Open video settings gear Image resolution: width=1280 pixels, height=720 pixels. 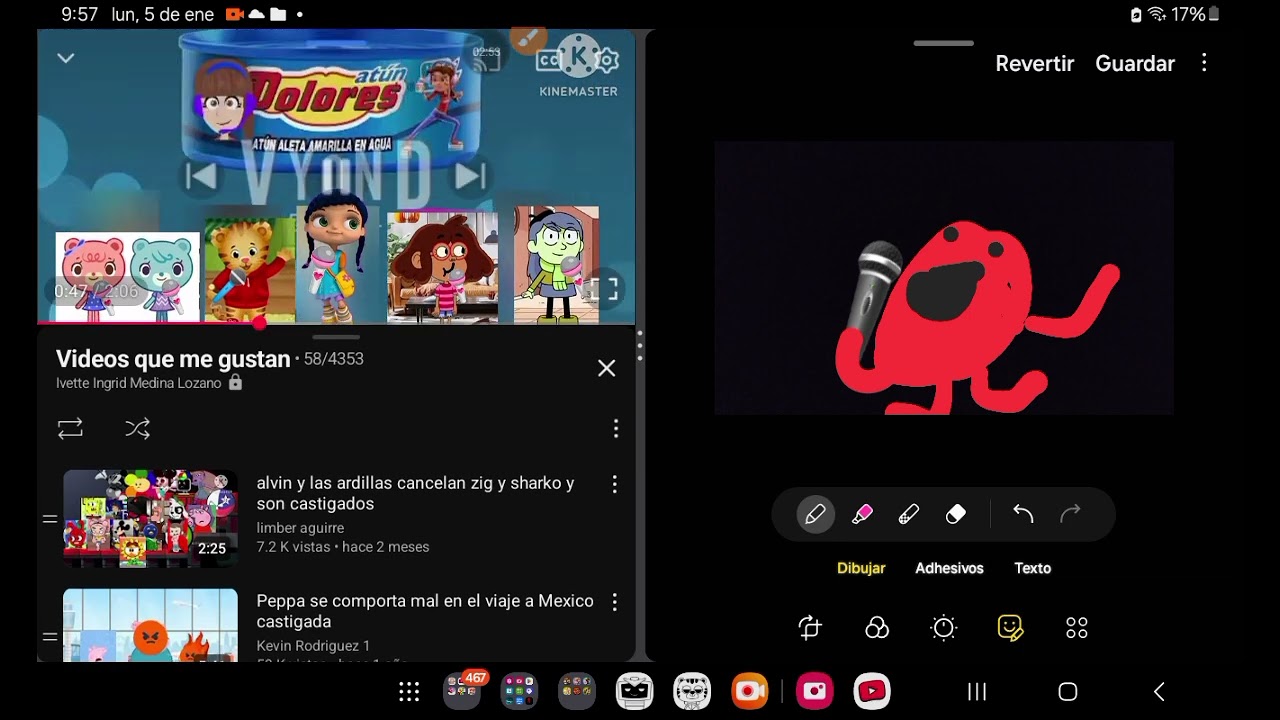[x=607, y=61]
